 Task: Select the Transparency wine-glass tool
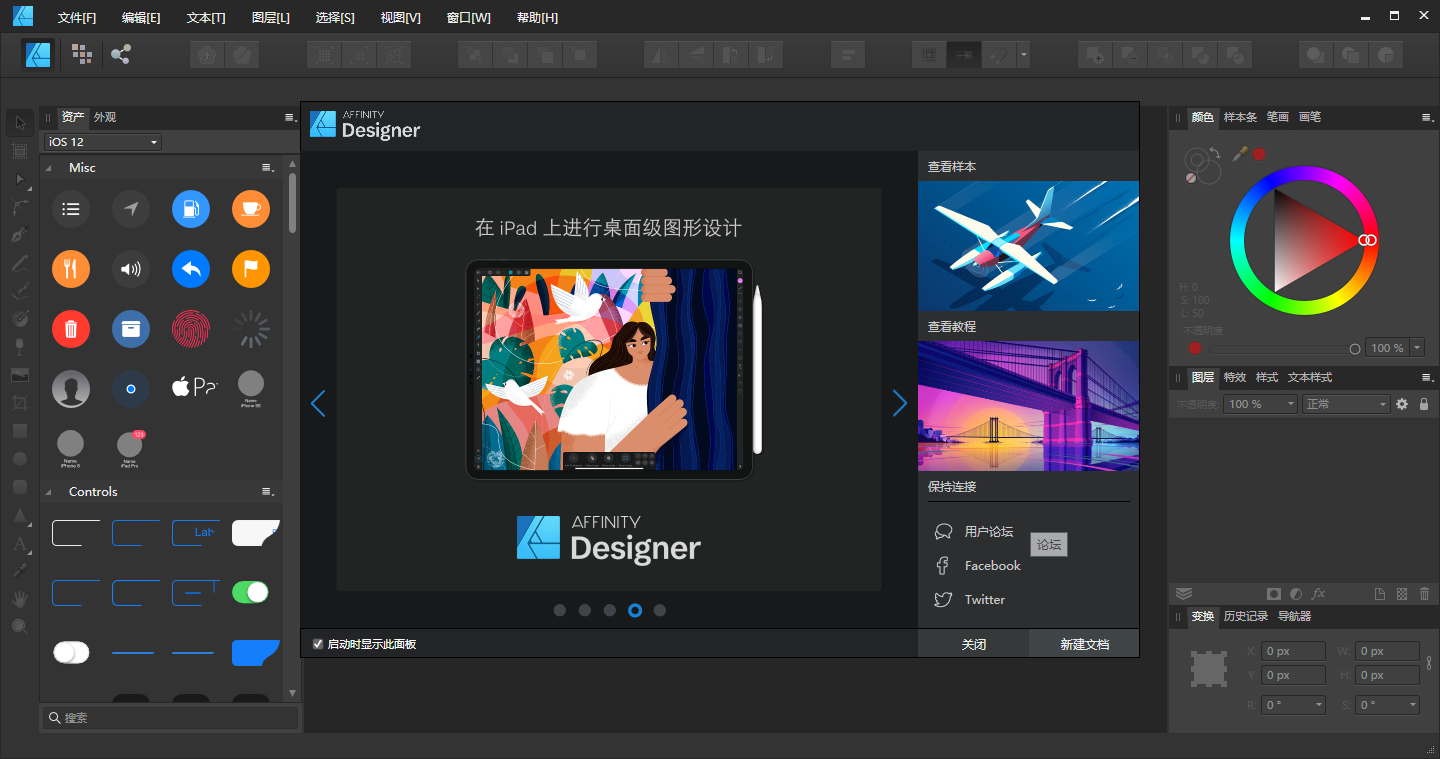(x=20, y=346)
